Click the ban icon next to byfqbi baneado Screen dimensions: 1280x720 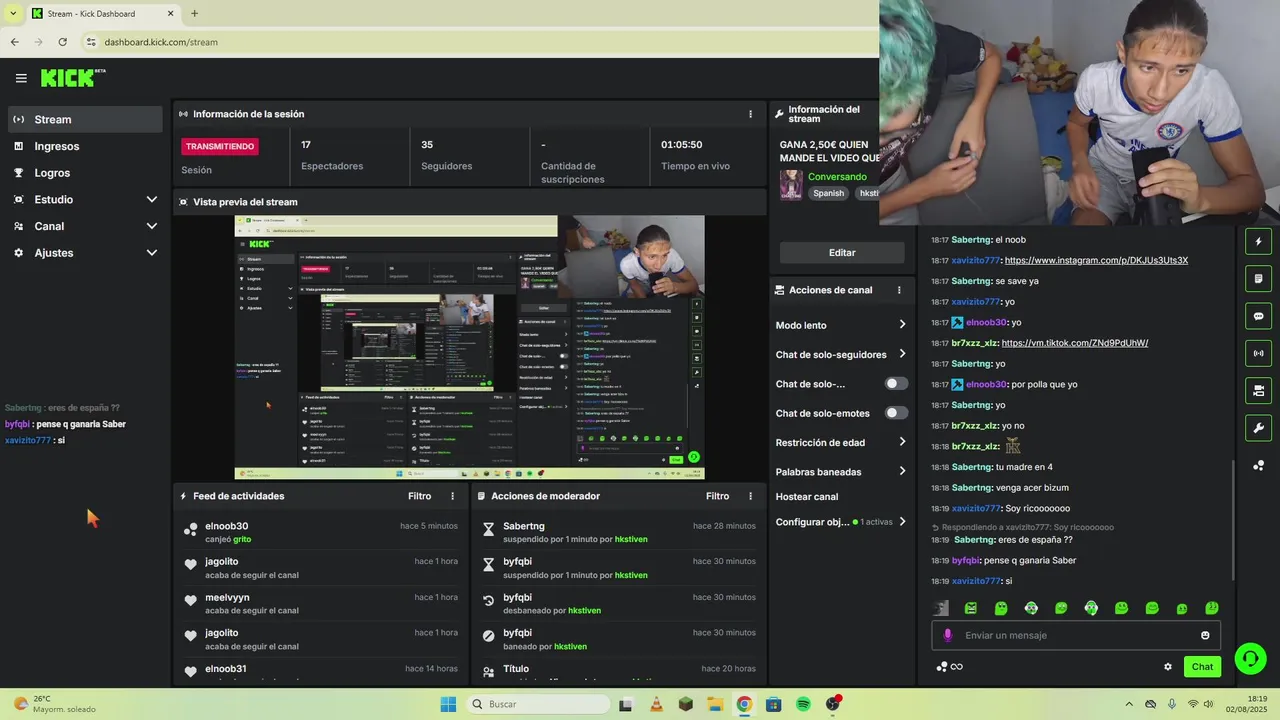click(488, 635)
